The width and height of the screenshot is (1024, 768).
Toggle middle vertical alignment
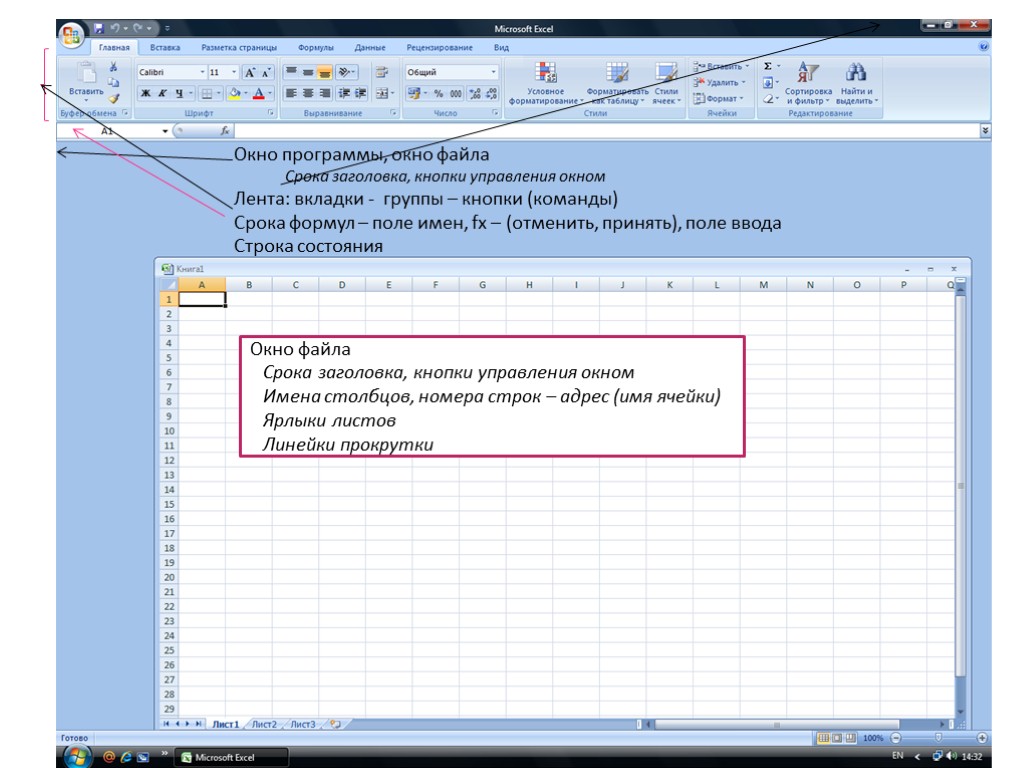308,72
